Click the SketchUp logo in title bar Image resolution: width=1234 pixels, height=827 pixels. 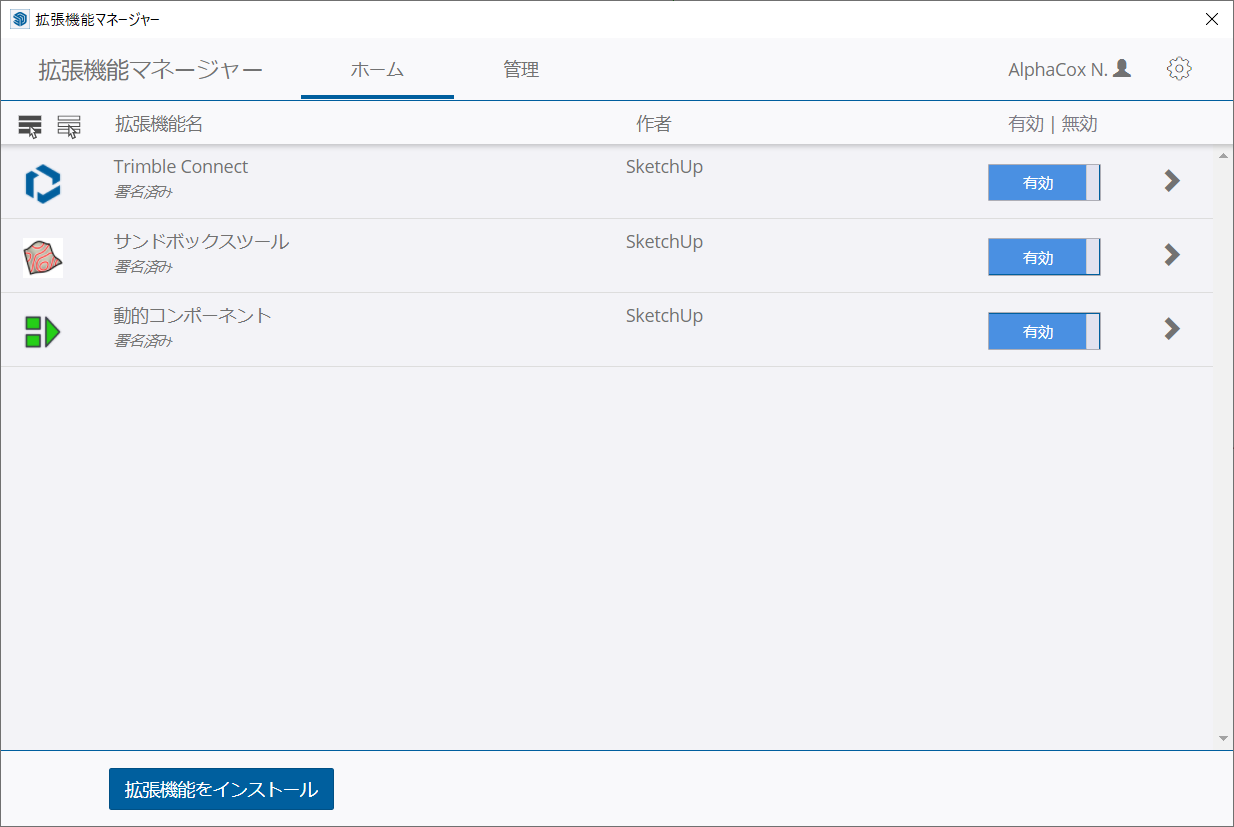pyautogui.click(x=19, y=19)
